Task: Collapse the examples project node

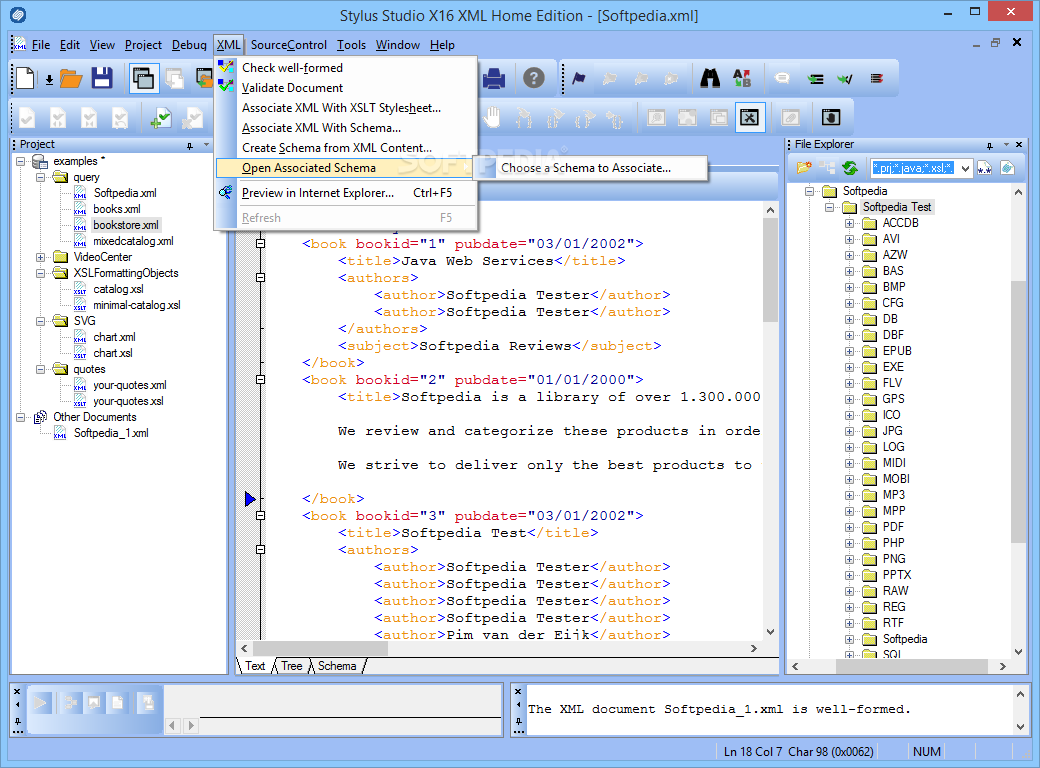Action: tap(21, 161)
